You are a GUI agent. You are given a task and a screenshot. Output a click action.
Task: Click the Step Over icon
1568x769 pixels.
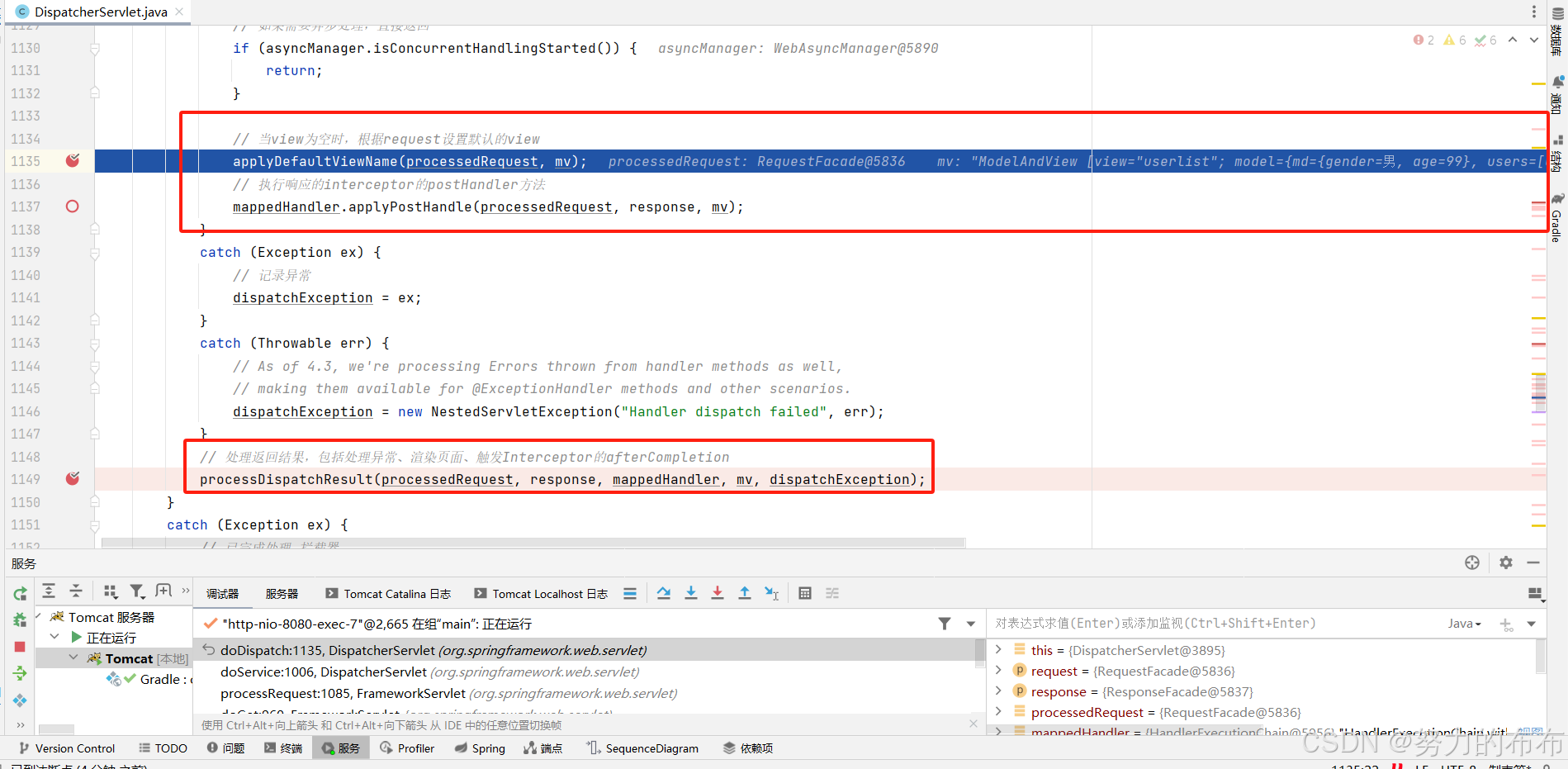click(664, 593)
